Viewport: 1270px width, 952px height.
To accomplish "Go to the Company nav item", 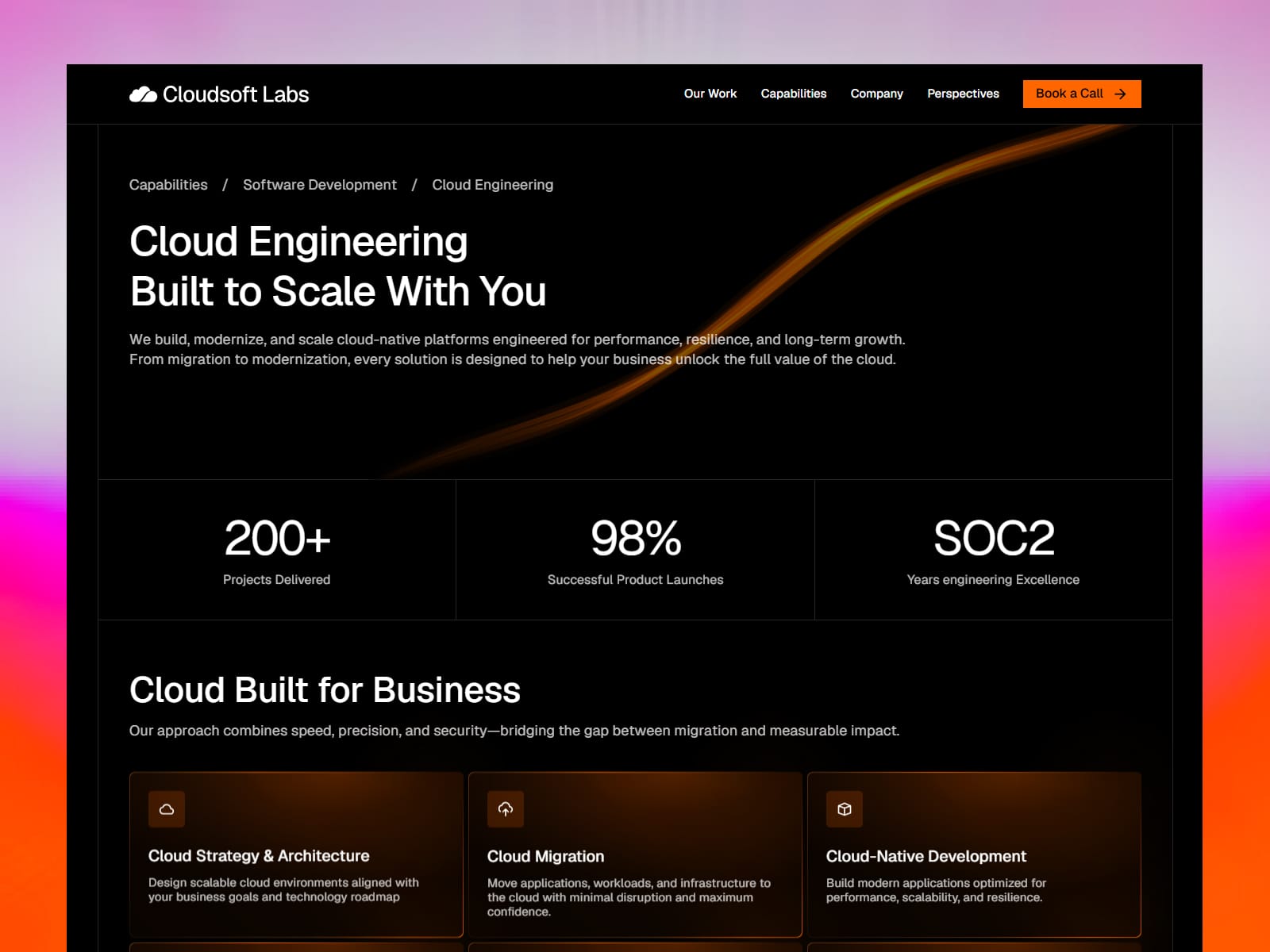I will [x=877, y=94].
